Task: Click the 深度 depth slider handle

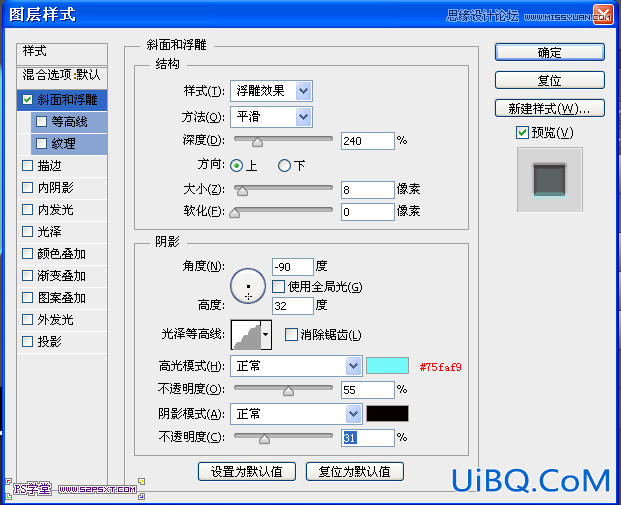Action: tap(257, 141)
